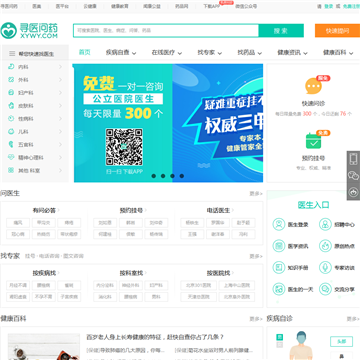Click the green 预约挂号 calendar icon

click(314, 141)
